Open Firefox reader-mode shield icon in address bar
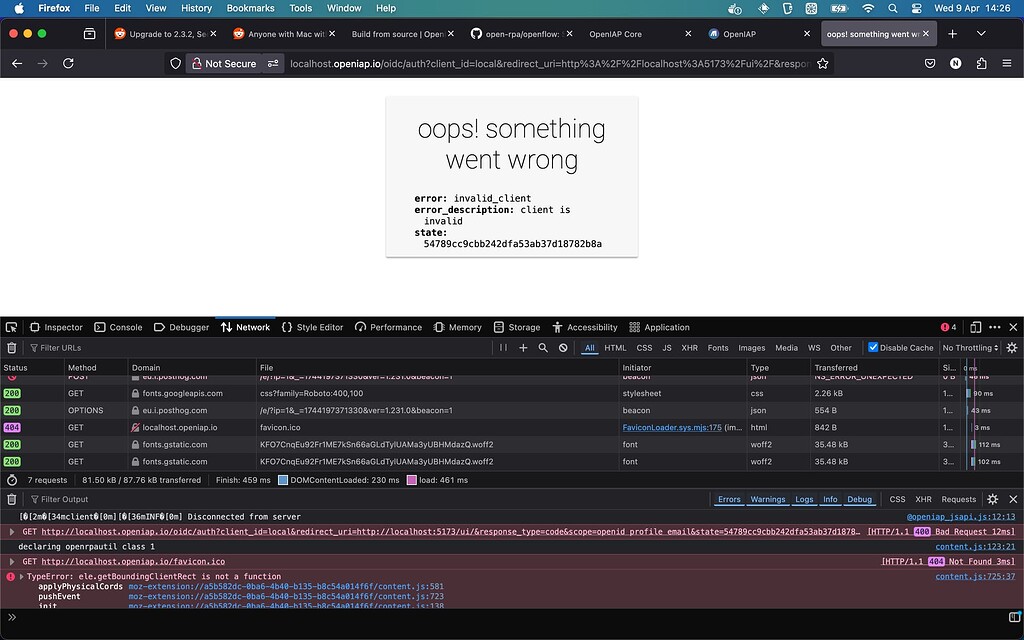 click(176, 62)
